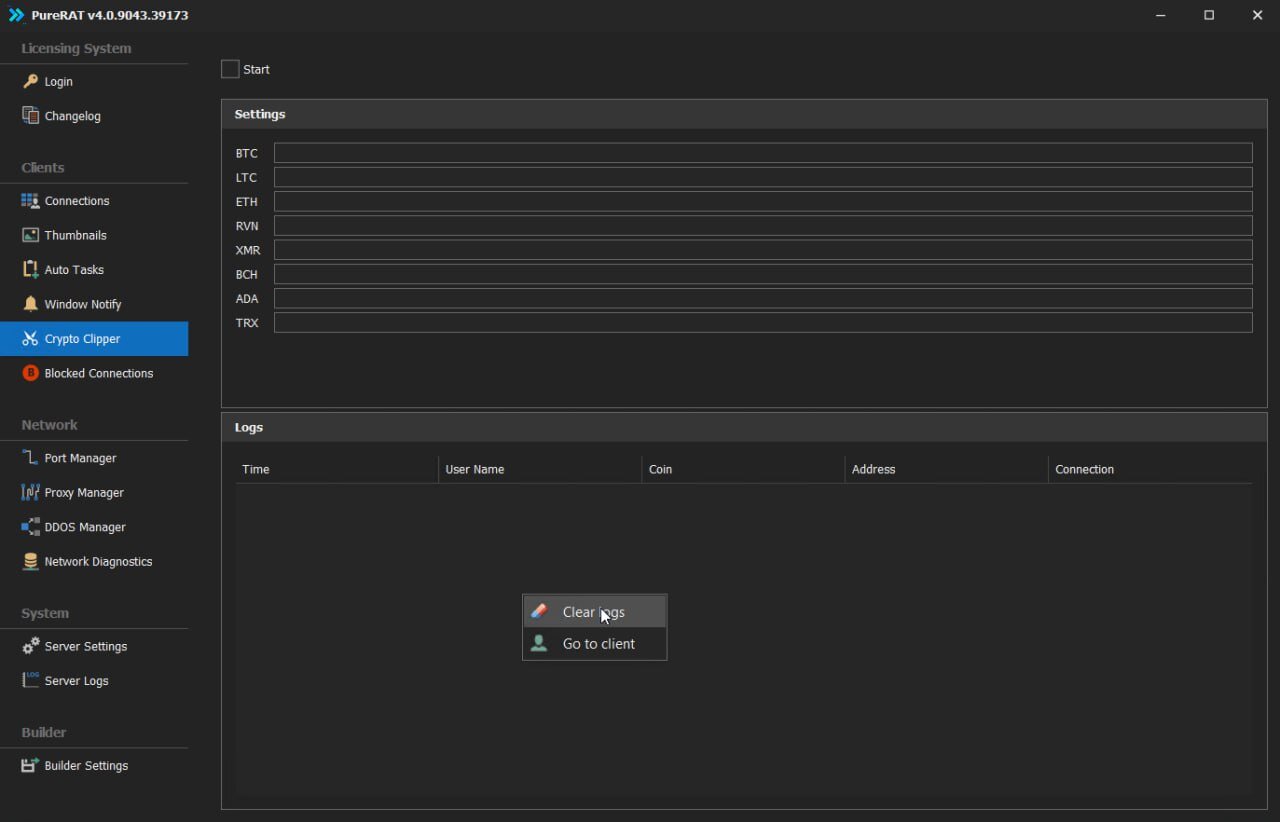Sort logs by the Address column

click(946, 469)
